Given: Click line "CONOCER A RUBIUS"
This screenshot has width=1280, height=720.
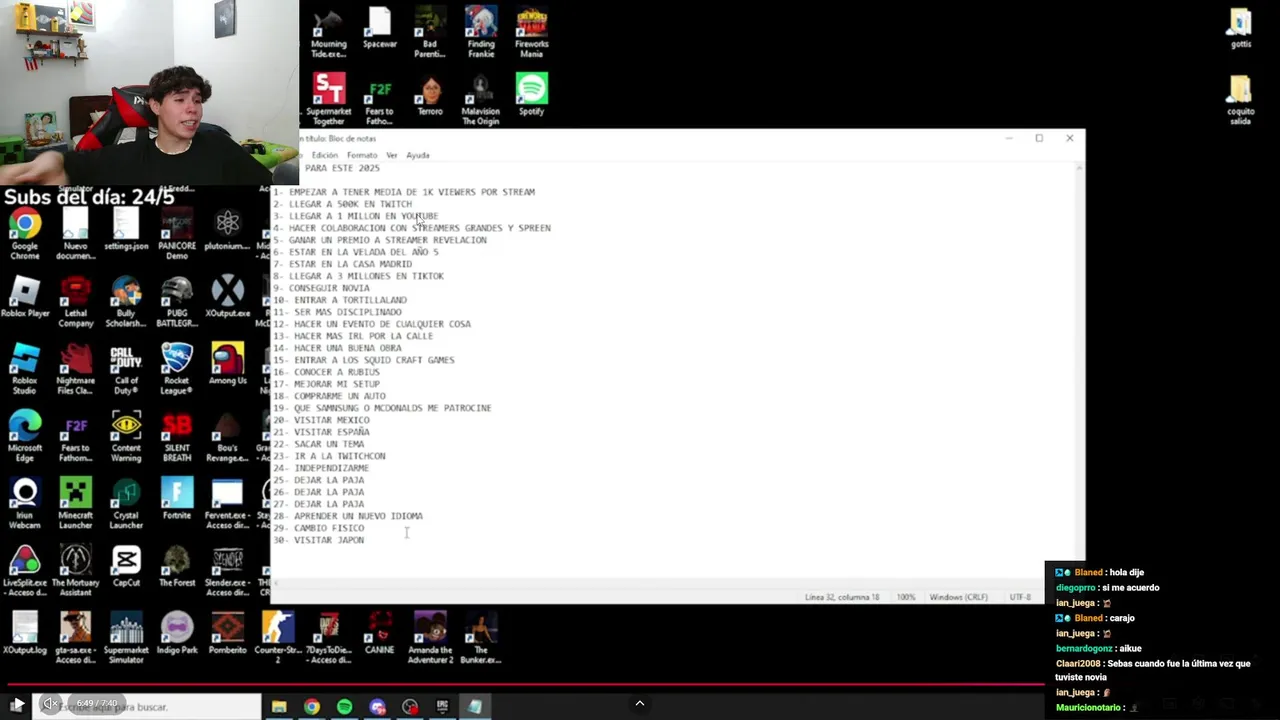Looking at the screenshot, I should (337, 372).
